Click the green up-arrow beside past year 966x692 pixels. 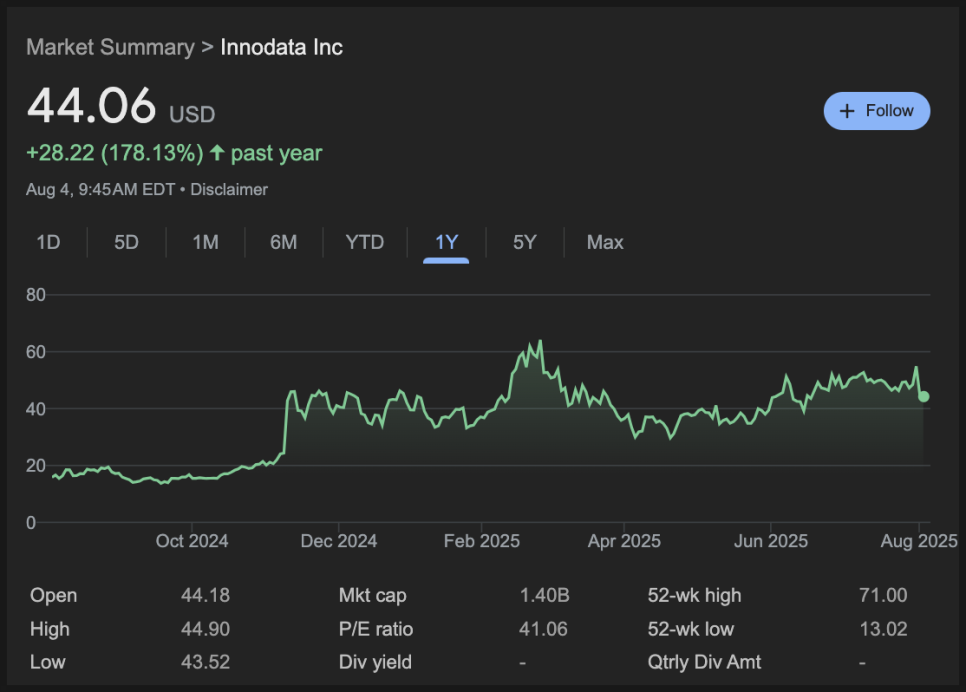[217, 152]
